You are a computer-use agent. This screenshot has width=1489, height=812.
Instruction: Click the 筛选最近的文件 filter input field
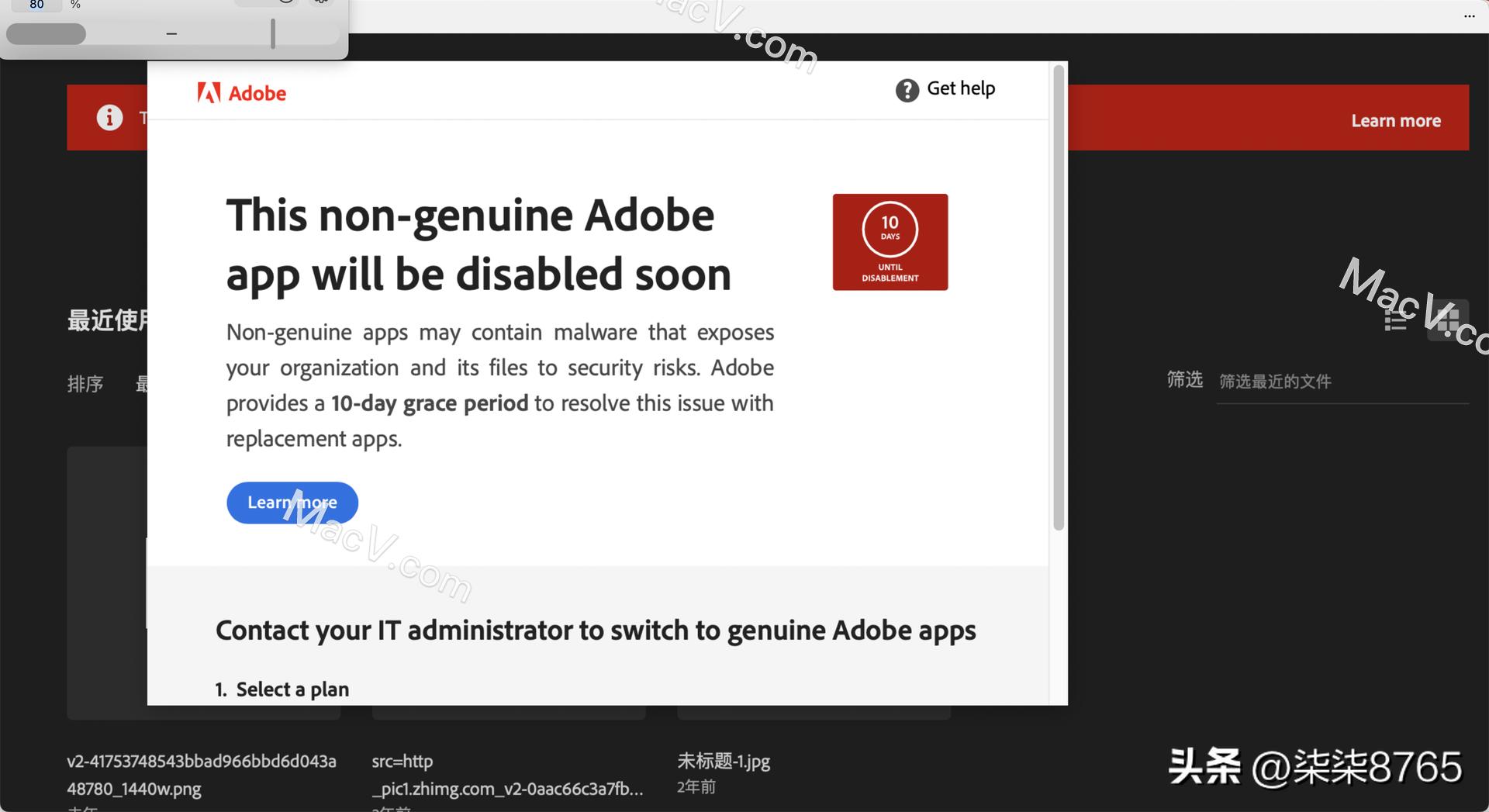[x=1342, y=381]
